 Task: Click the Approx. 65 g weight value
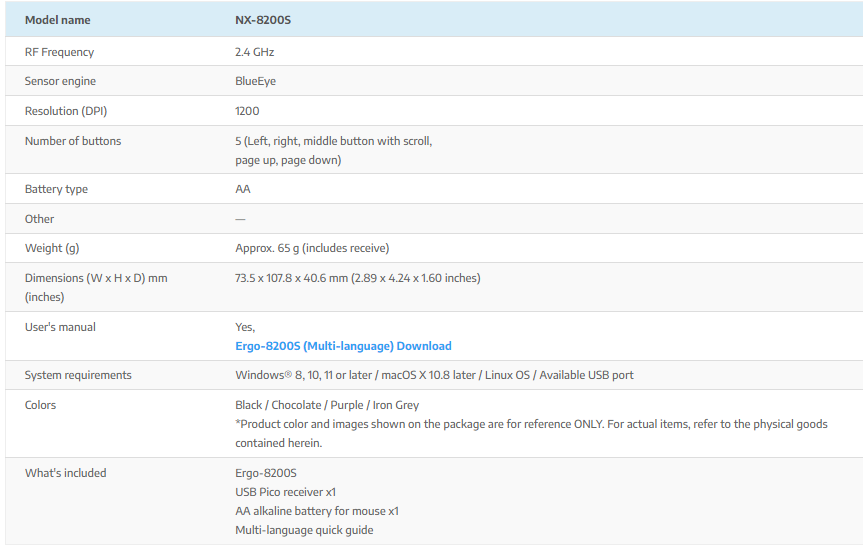click(312, 248)
